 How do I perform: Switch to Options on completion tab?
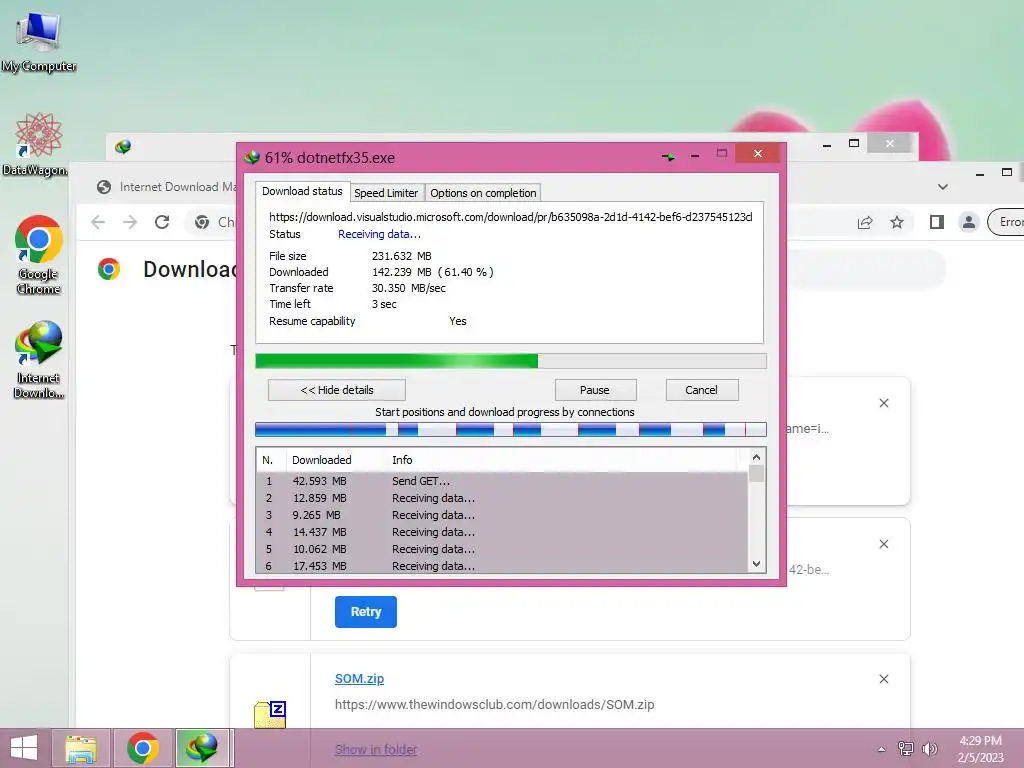click(x=483, y=193)
